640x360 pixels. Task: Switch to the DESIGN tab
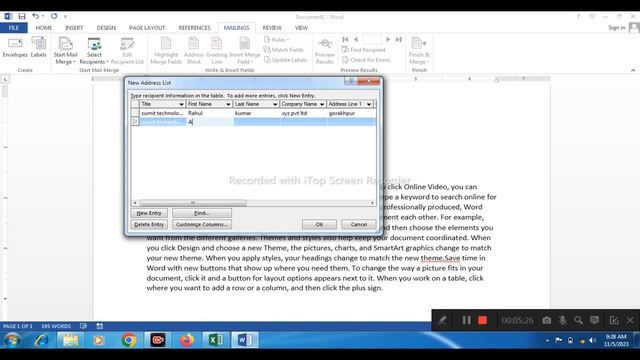click(106, 28)
